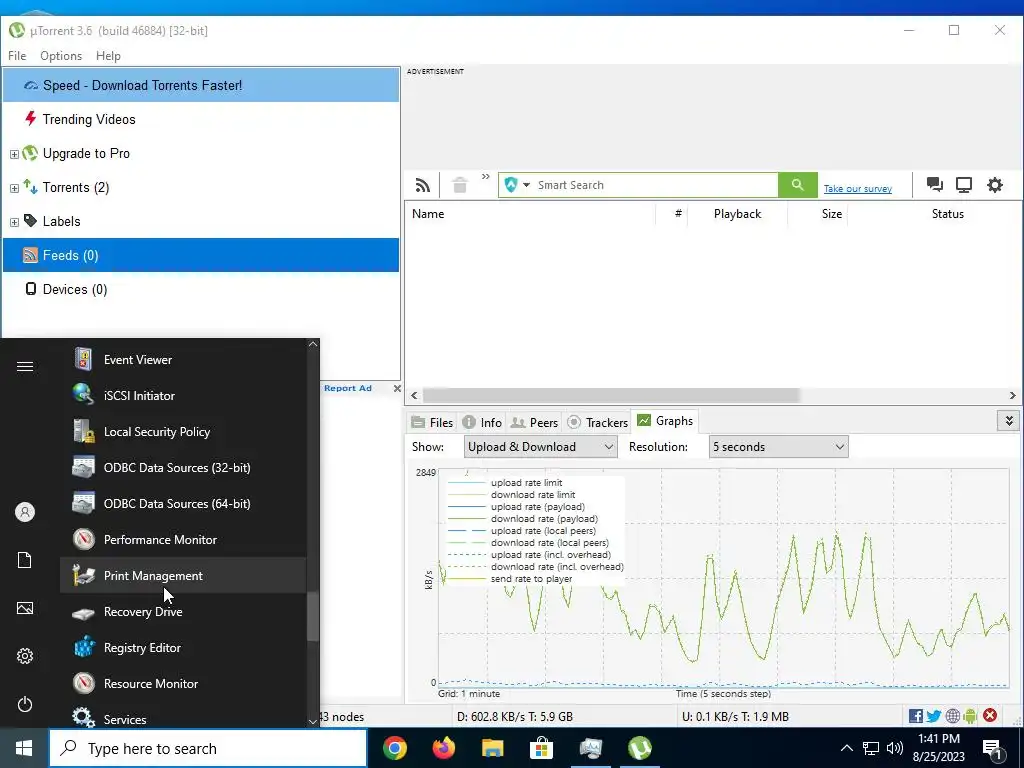
Task: Click the green search magnifier button
Action: (797, 185)
